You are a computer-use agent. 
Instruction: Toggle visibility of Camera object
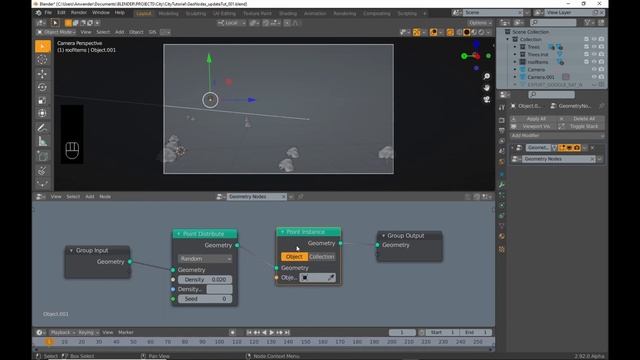click(594, 69)
